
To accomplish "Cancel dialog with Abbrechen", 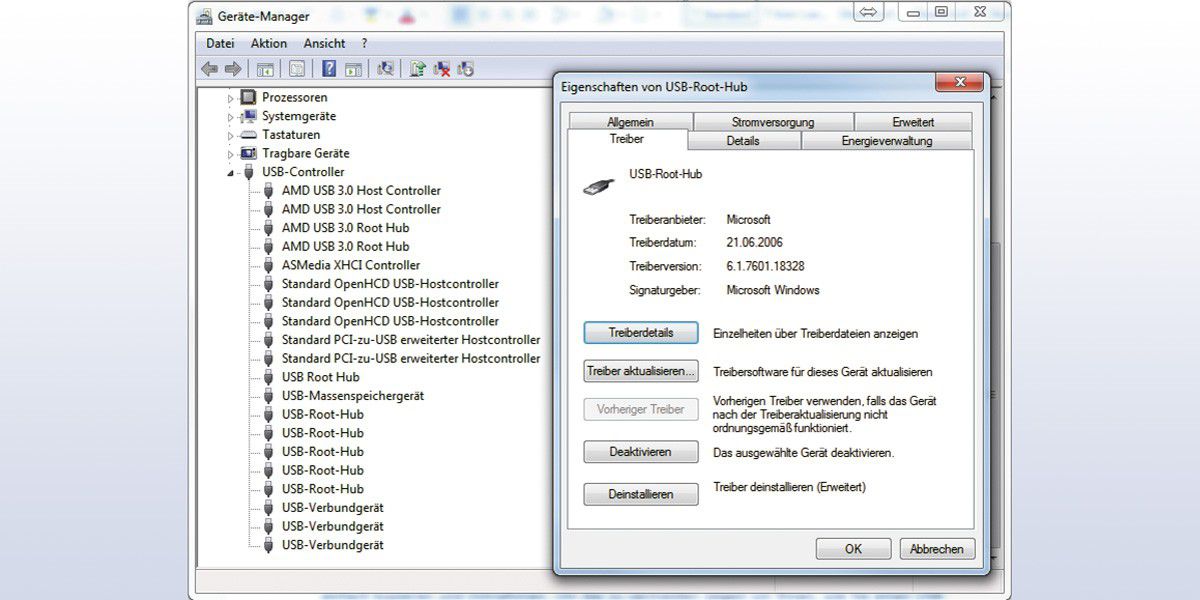I will point(938,549).
